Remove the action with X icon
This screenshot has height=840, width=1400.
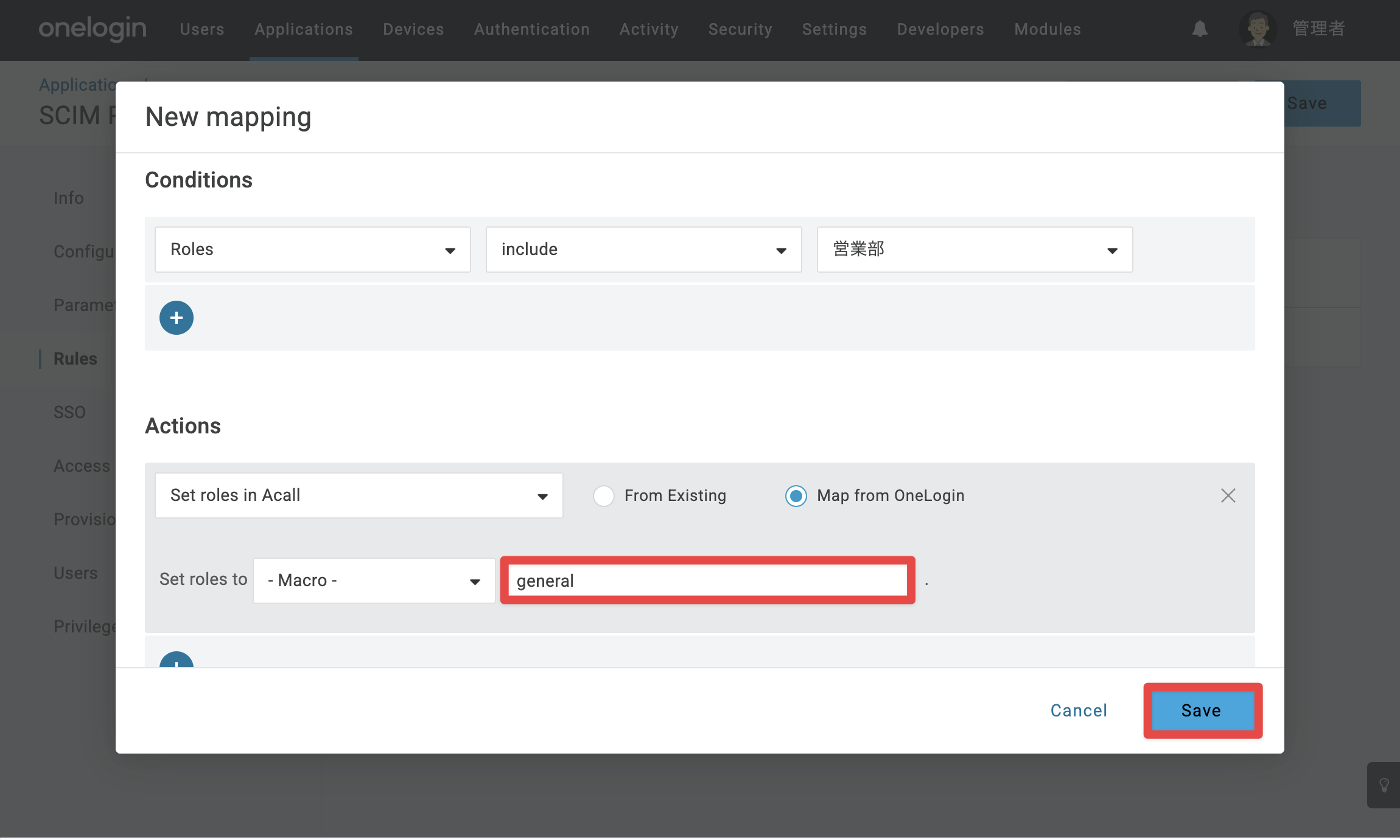(x=1228, y=495)
